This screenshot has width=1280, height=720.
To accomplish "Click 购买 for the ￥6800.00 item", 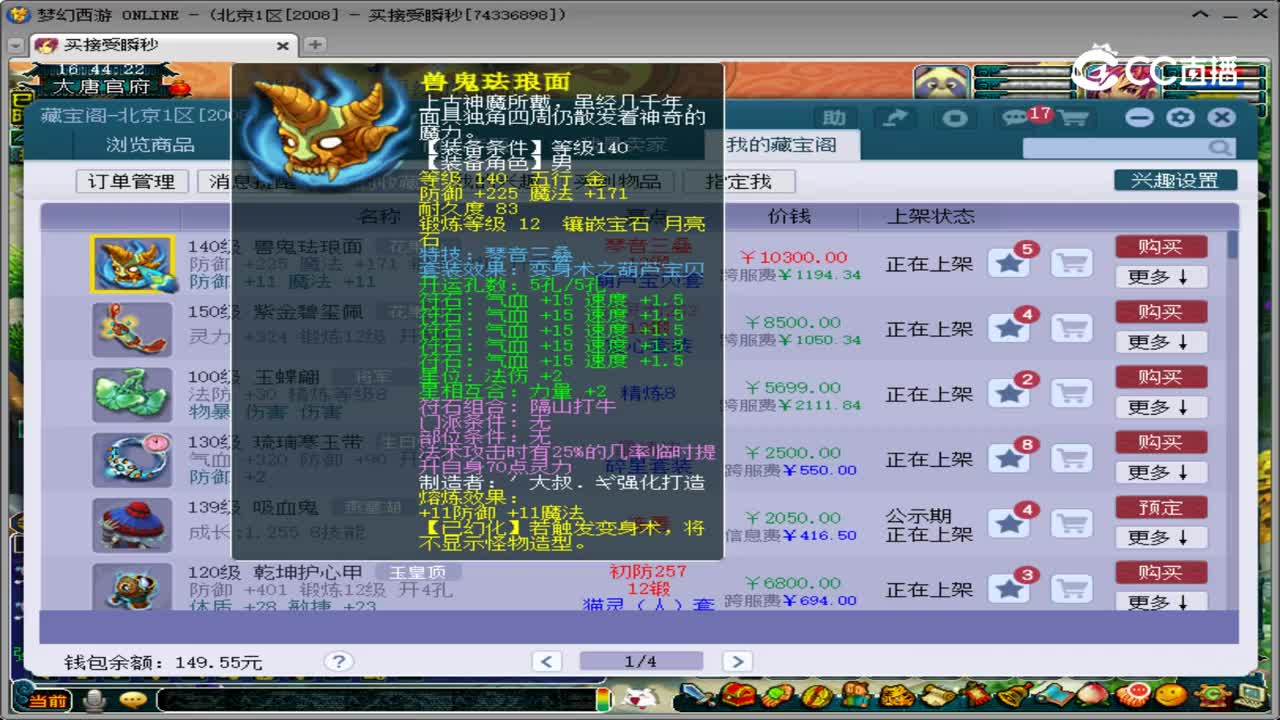I will [1161, 573].
